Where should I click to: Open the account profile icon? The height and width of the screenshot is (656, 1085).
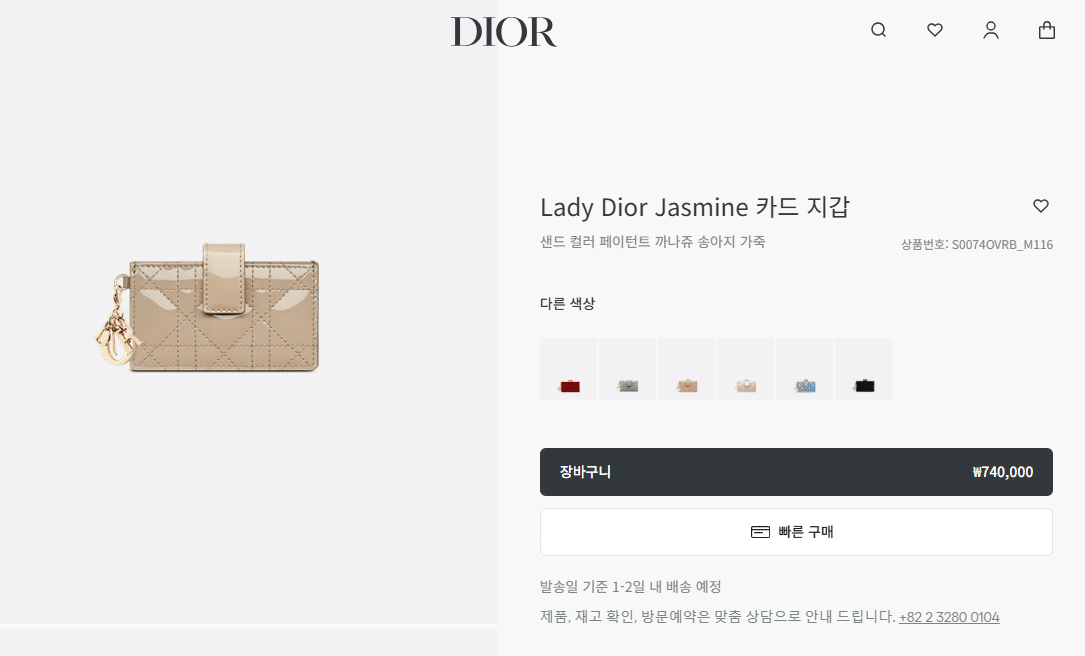(991, 30)
